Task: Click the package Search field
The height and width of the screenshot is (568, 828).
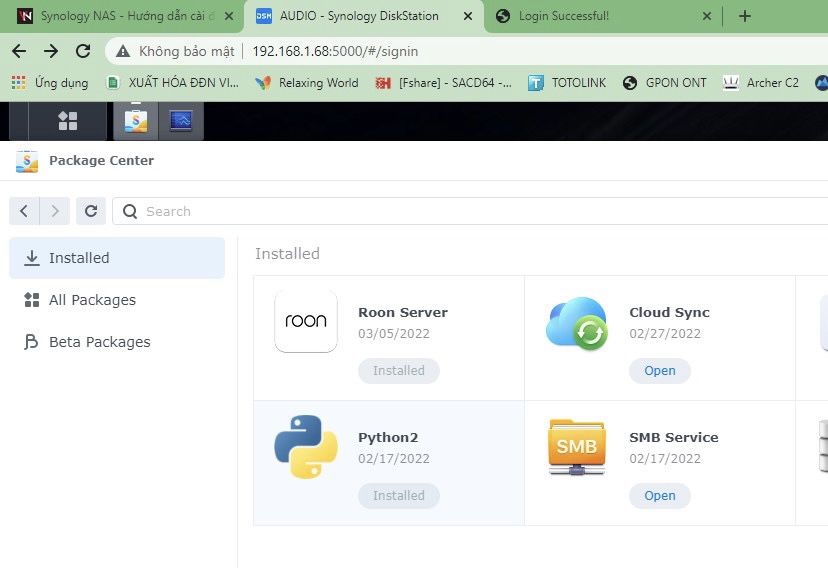Action: pyautogui.click(x=470, y=211)
